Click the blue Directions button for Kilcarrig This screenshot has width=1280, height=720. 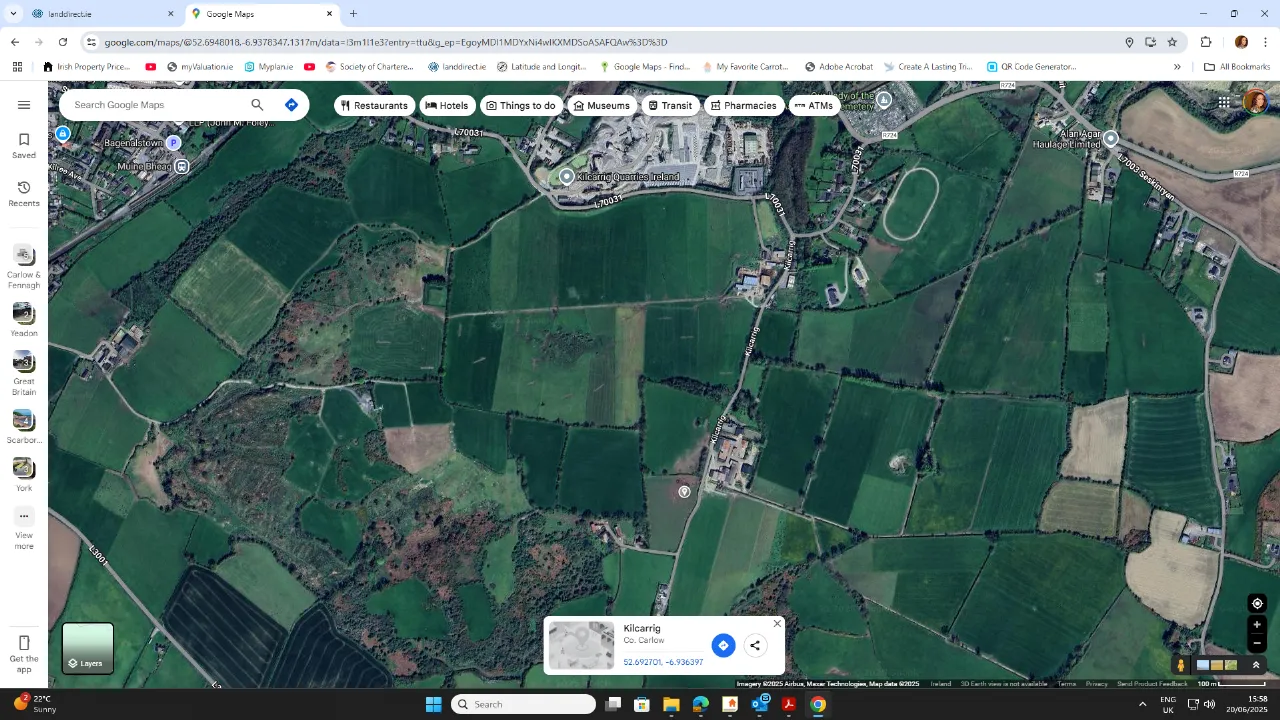pos(723,645)
